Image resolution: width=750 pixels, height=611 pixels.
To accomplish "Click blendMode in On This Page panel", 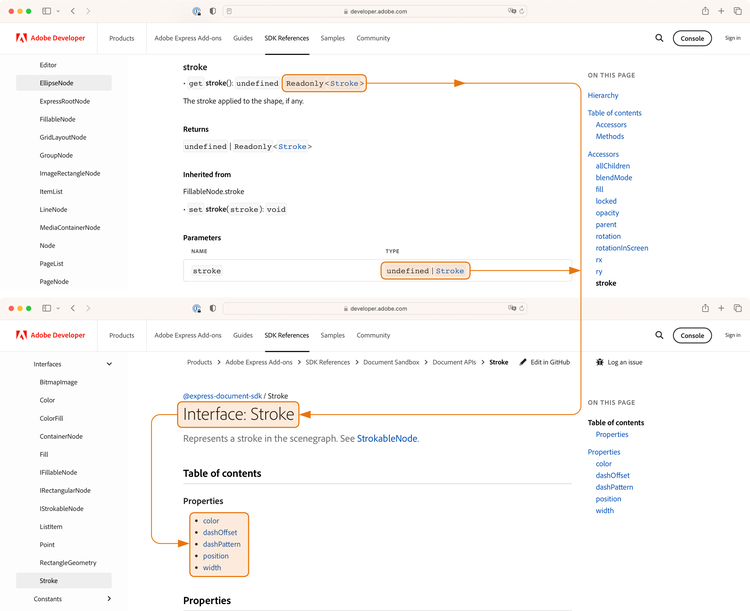I will pos(613,178).
